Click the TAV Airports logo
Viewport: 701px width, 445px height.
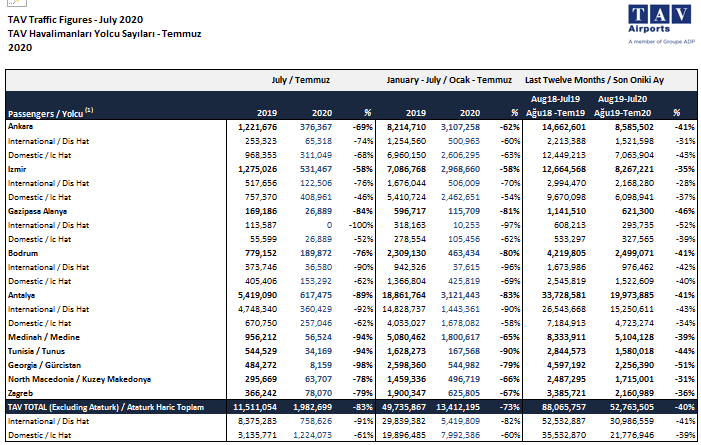coord(661,24)
